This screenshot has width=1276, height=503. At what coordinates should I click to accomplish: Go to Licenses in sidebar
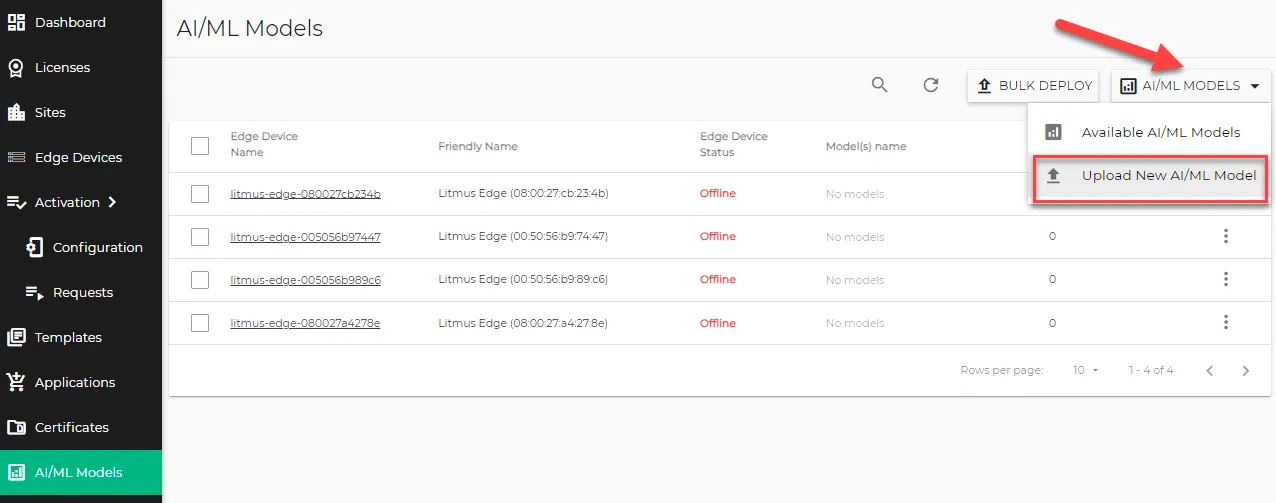80,67
